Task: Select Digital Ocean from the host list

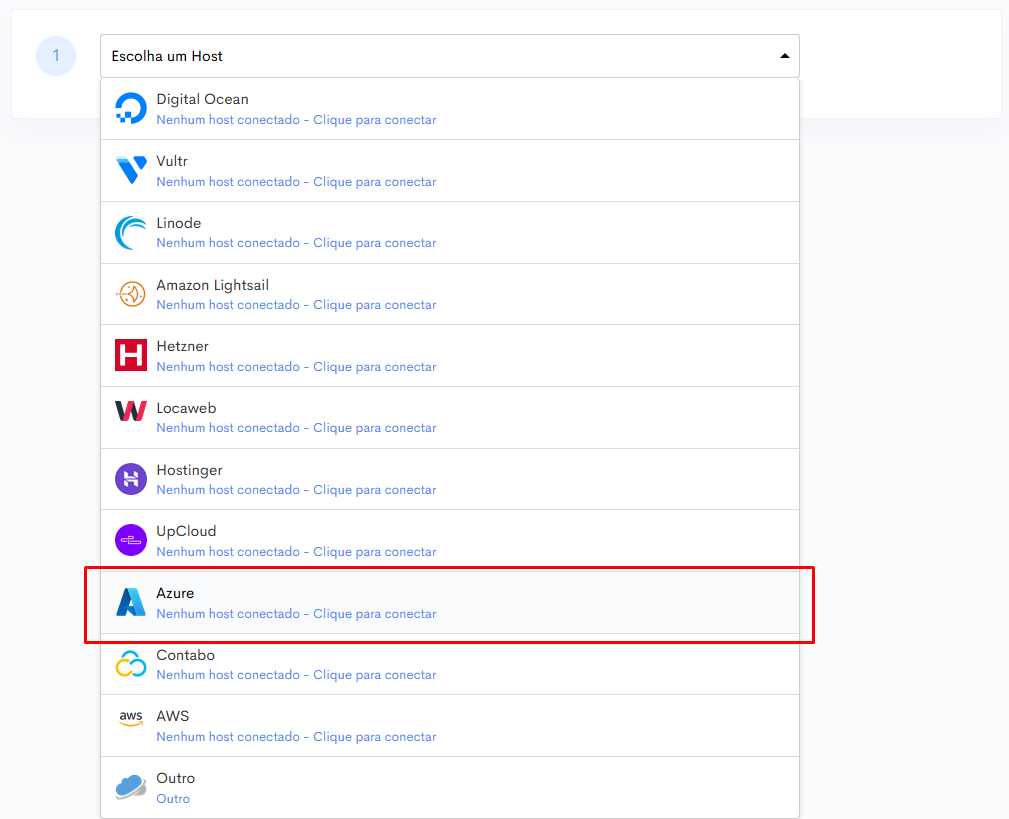Action: point(450,109)
